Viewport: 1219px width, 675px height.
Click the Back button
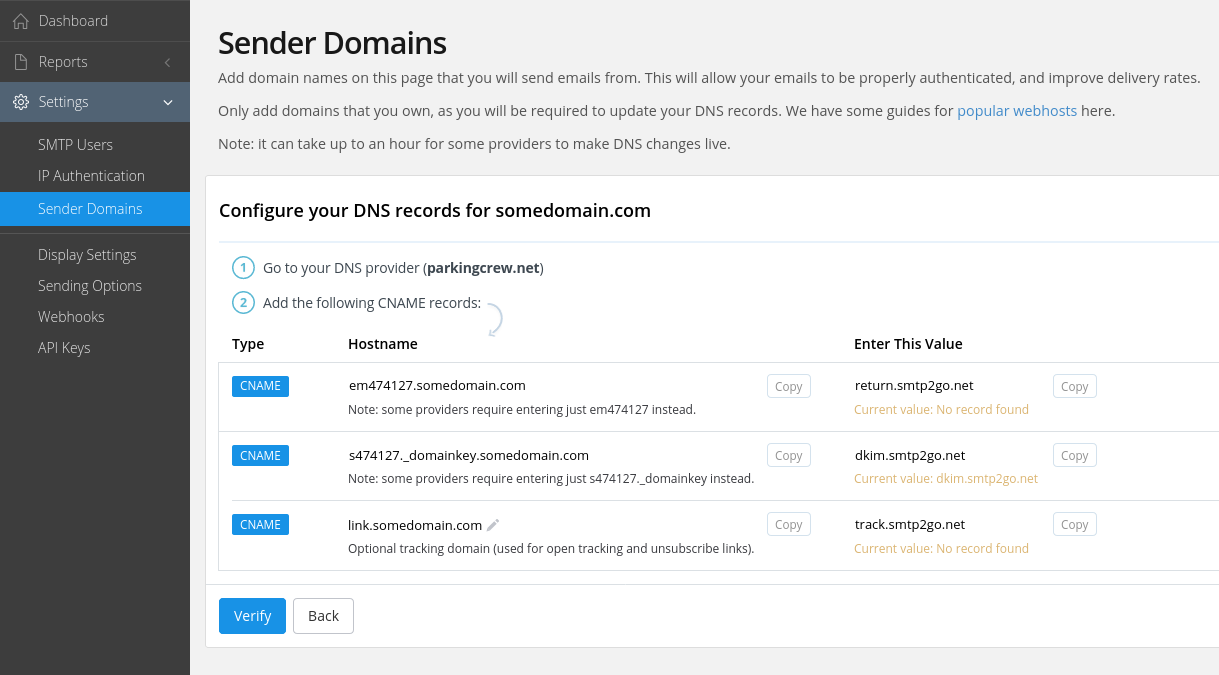(x=323, y=616)
